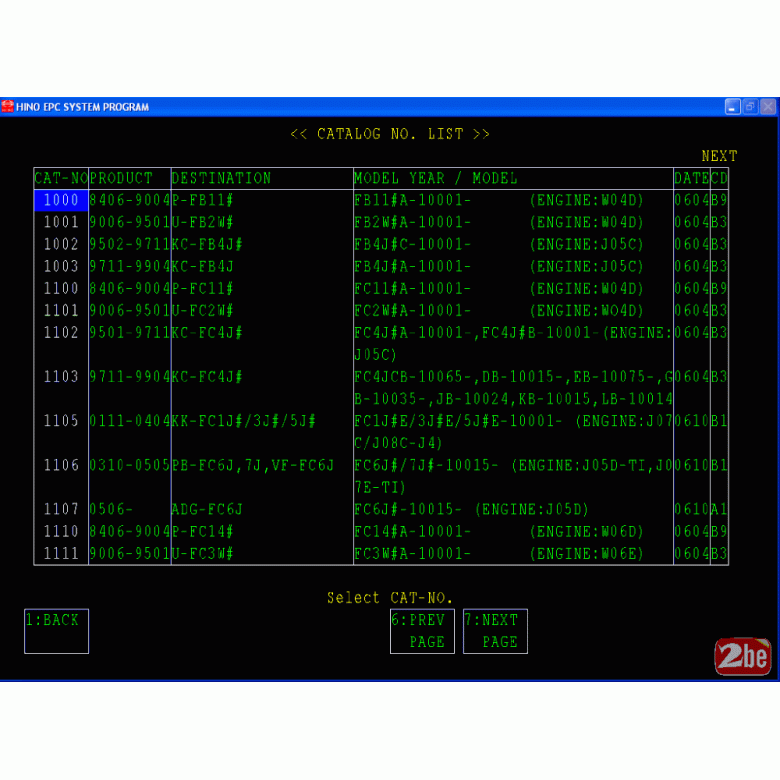Click destination P-FB11#
This screenshot has height=780, width=780.
(x=202, y=200)
